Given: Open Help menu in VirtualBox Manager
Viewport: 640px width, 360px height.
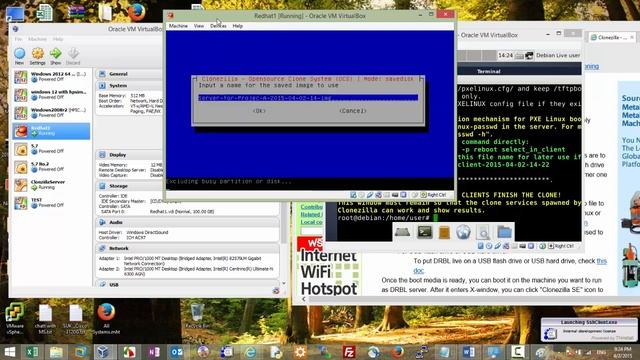Looking at the screenshot, I should [x=58, y=39].
